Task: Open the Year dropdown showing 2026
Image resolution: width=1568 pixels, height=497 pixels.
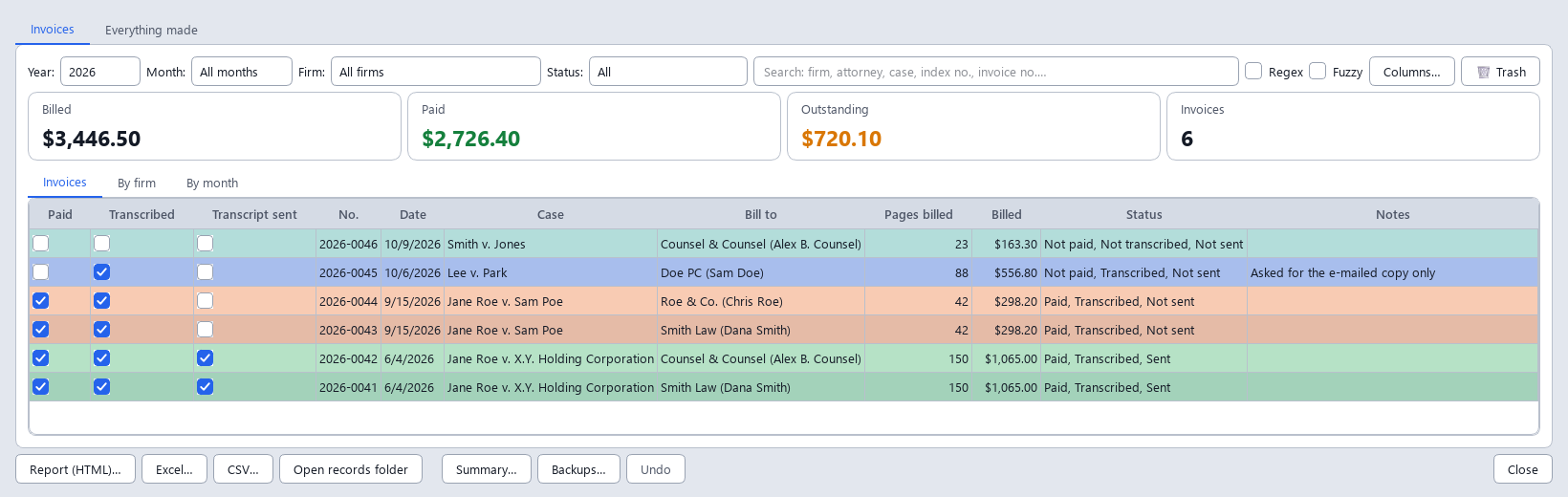Action: click(x=100, y=72)
